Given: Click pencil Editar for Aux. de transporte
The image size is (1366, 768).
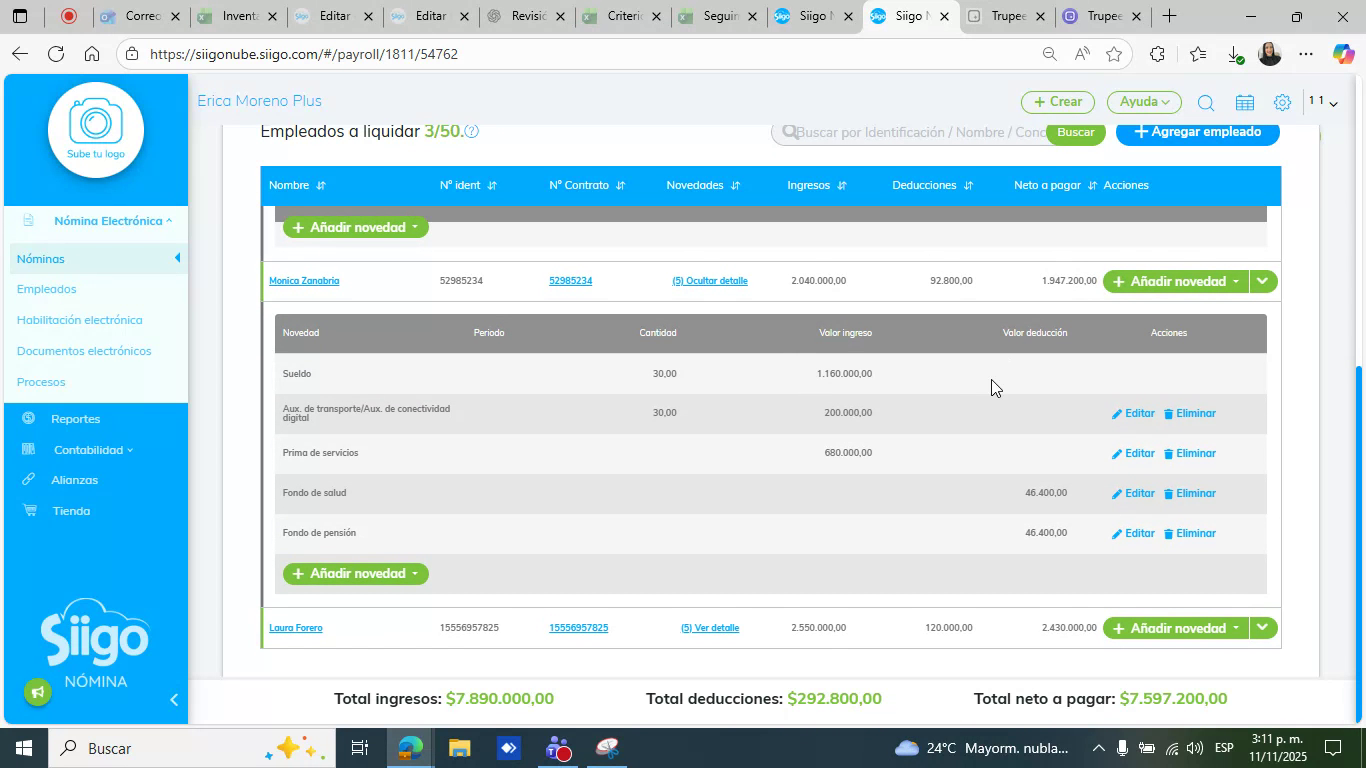Looking at the screenshot, I should point(1133,414).
